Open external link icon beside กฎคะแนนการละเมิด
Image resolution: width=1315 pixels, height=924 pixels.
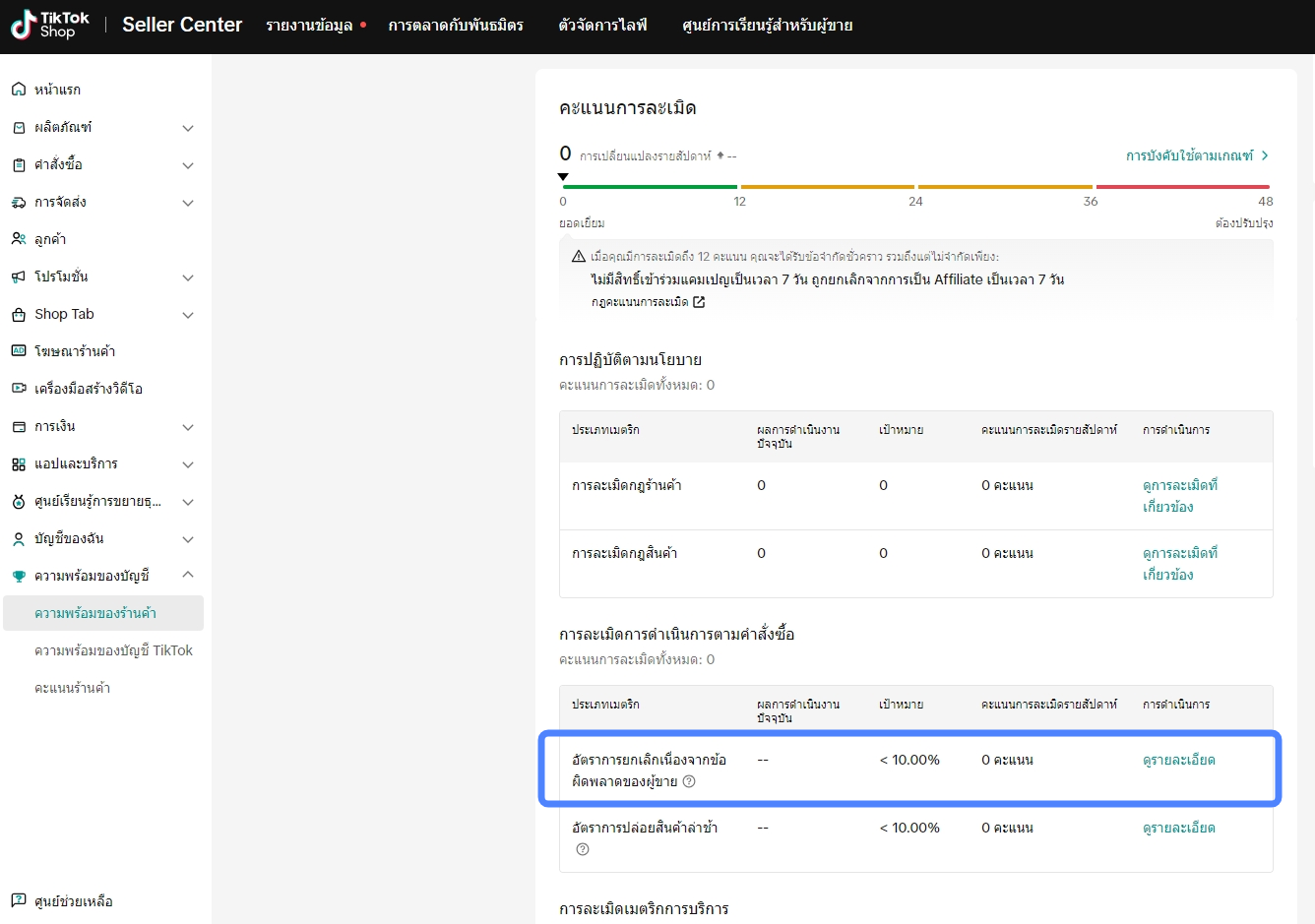coord(699,302)
